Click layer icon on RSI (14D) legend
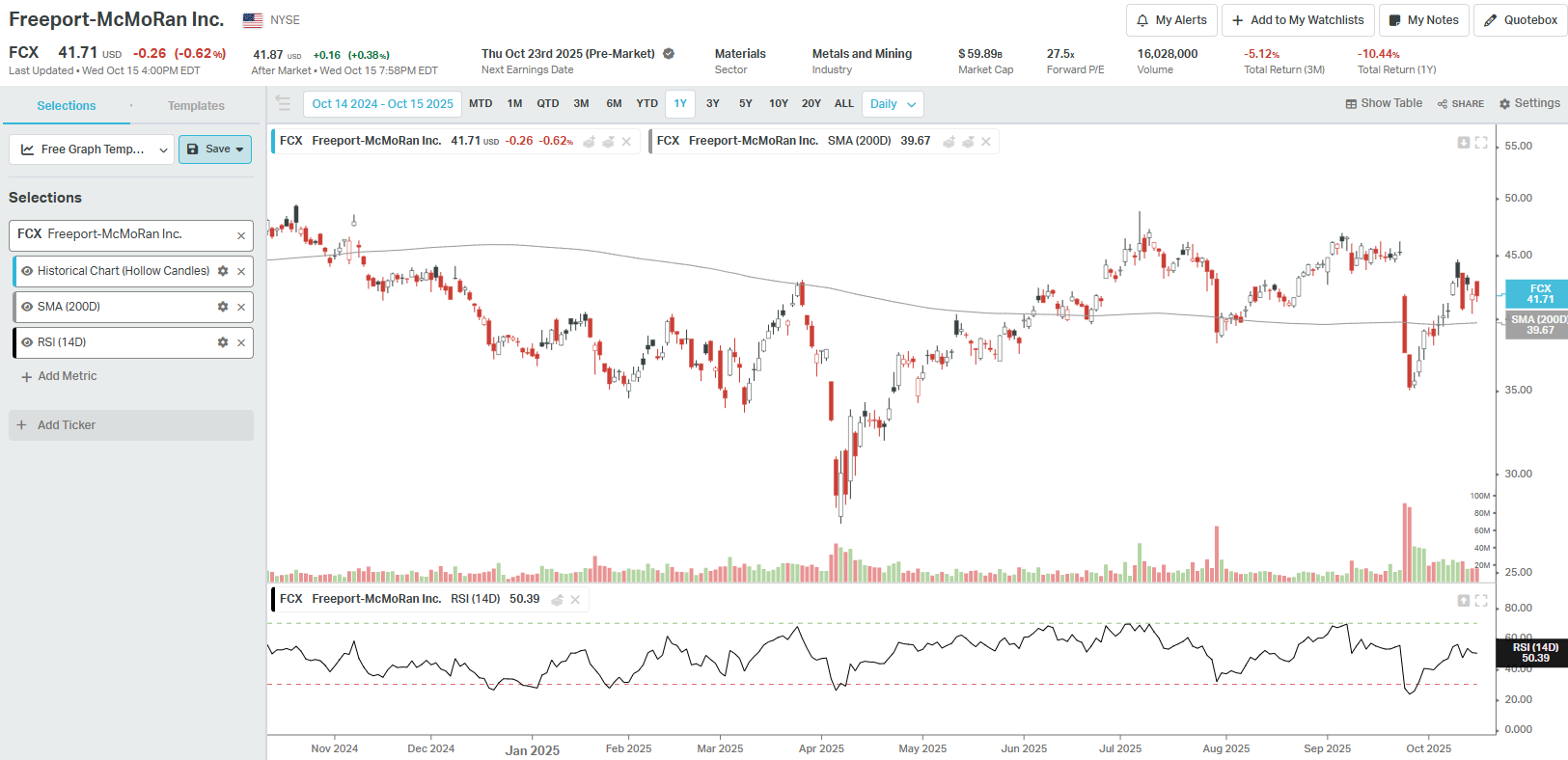 557,600
